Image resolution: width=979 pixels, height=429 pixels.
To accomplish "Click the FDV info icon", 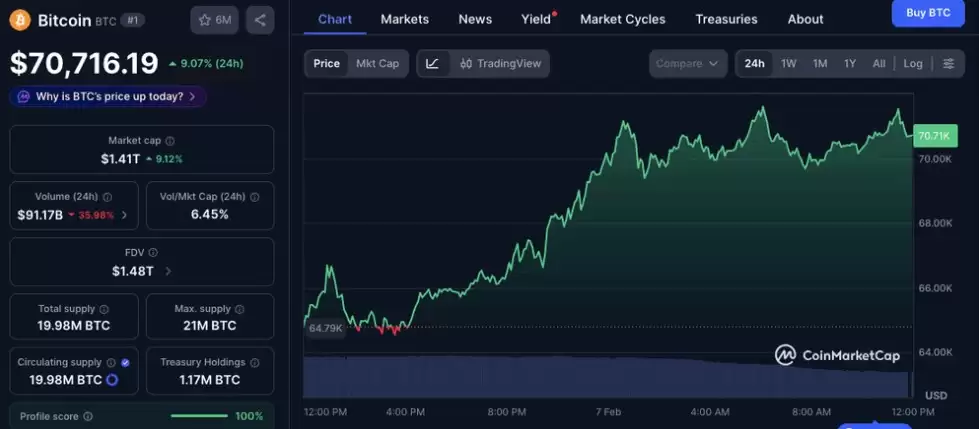I will [x=153, y=254].
